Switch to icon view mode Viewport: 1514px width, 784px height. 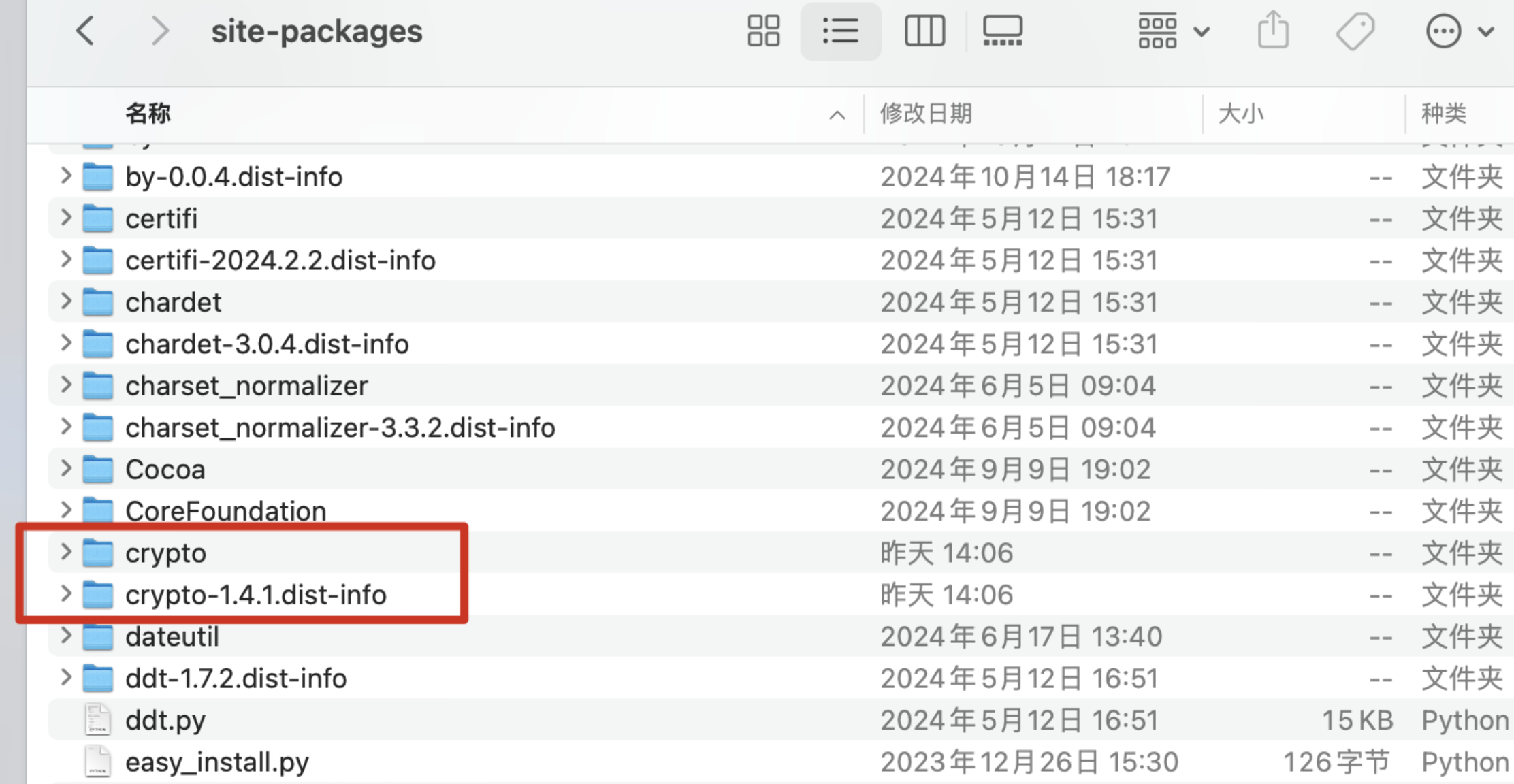[762, 31]
